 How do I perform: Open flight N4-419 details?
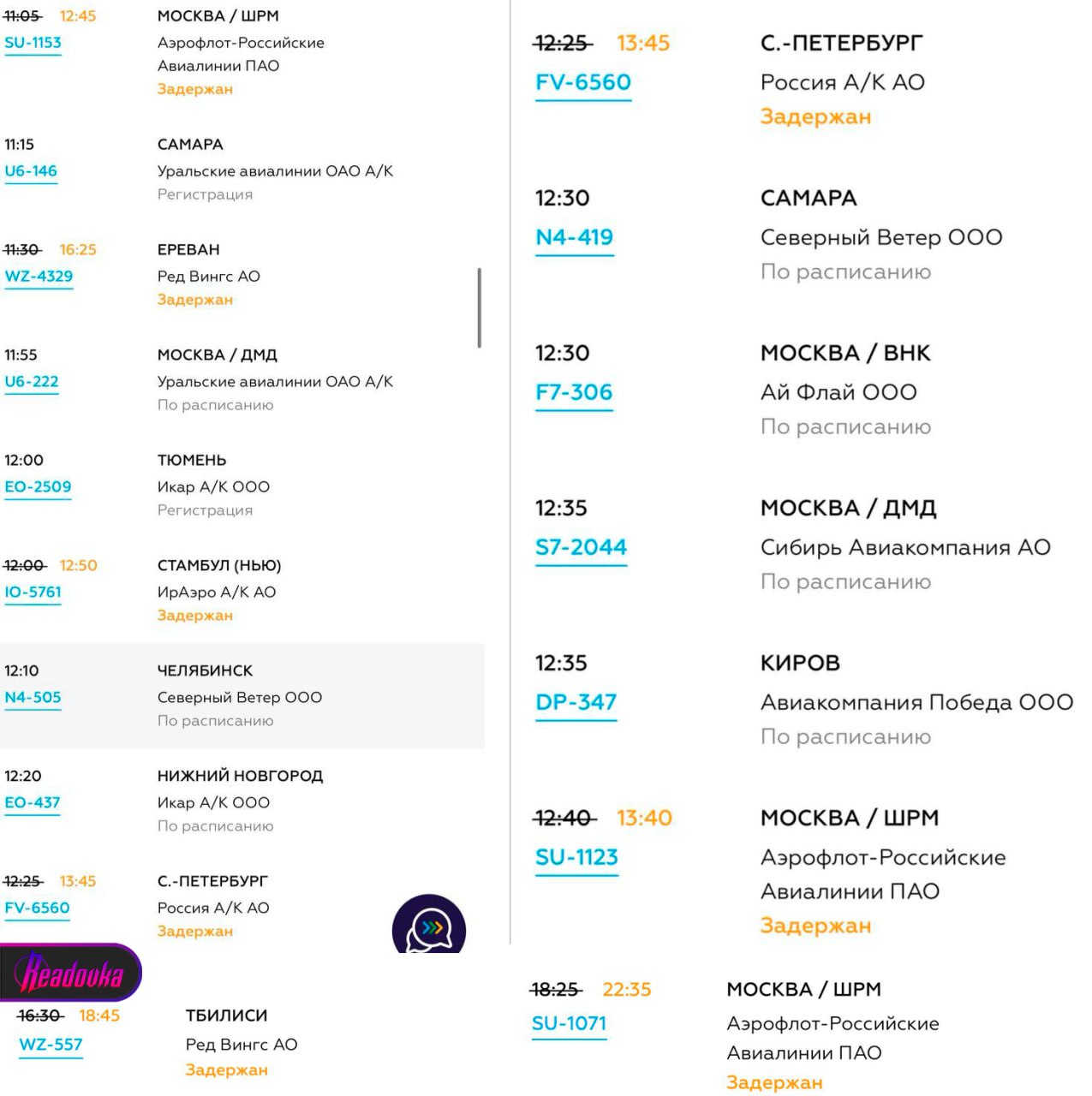coord(575,237)
